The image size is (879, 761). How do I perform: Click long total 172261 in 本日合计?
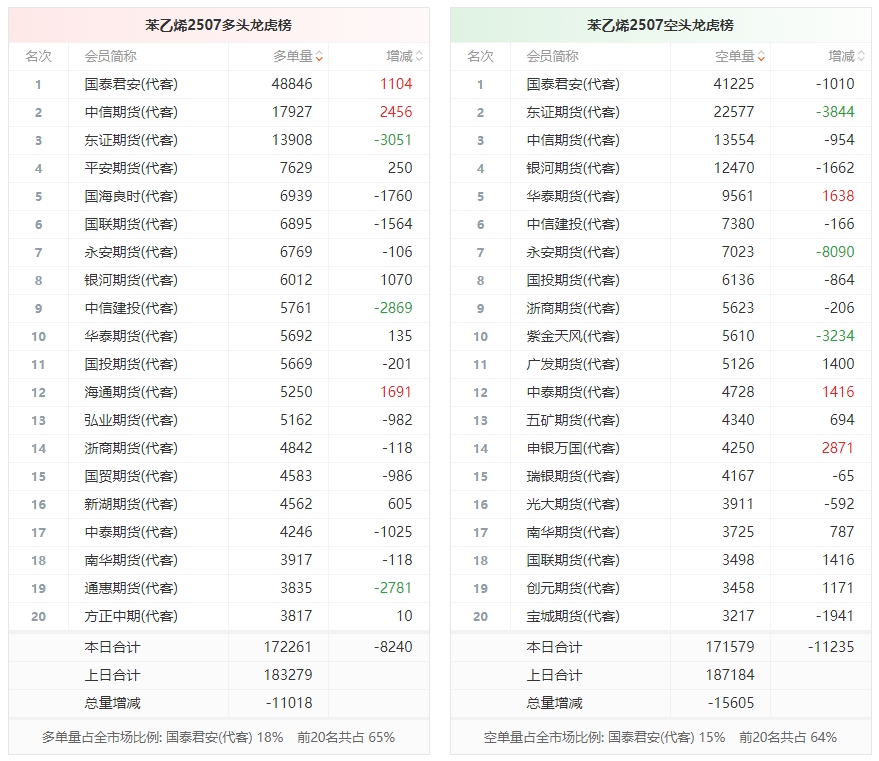coord(288,647)
